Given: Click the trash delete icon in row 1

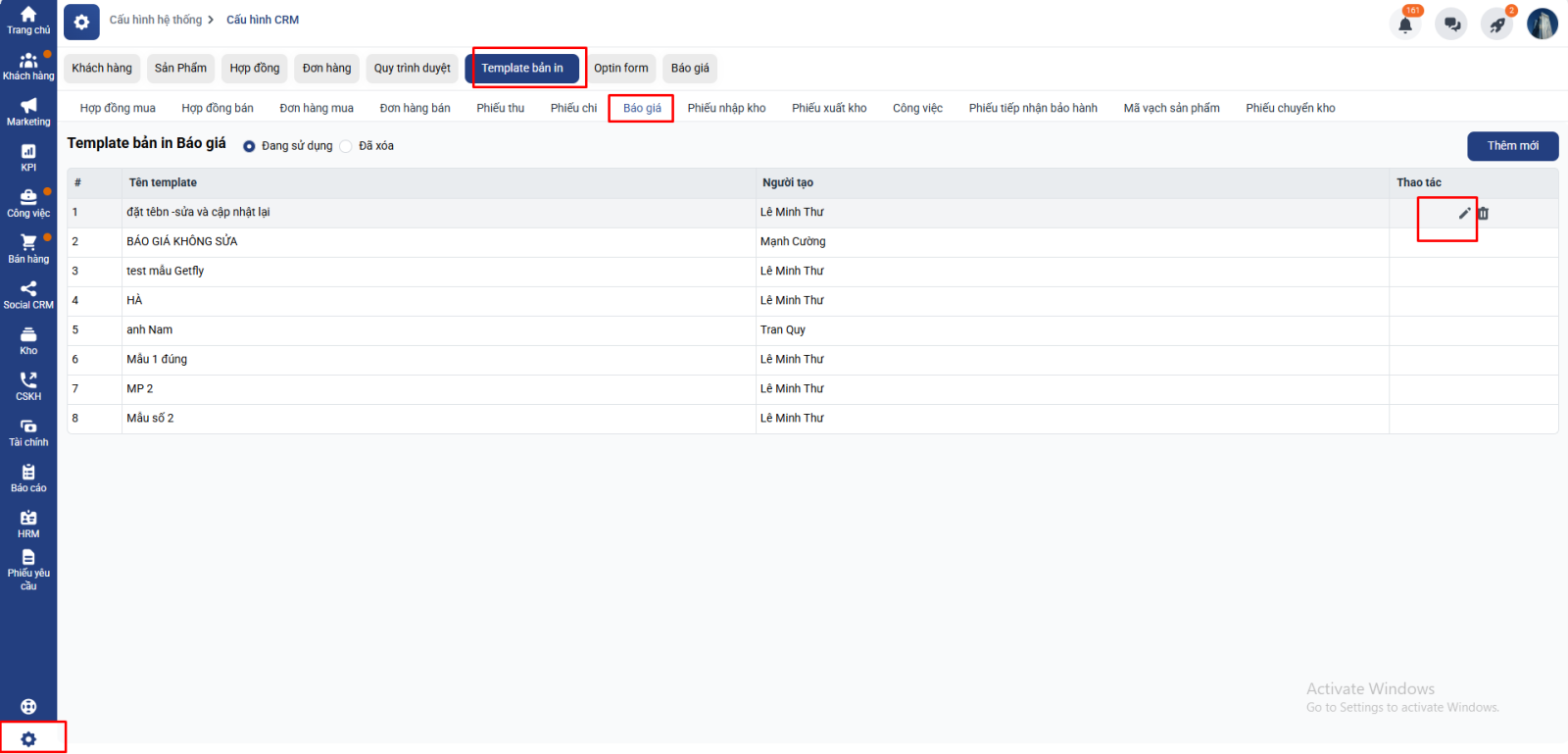Looking at the screenshot, I should (1483, 213).
